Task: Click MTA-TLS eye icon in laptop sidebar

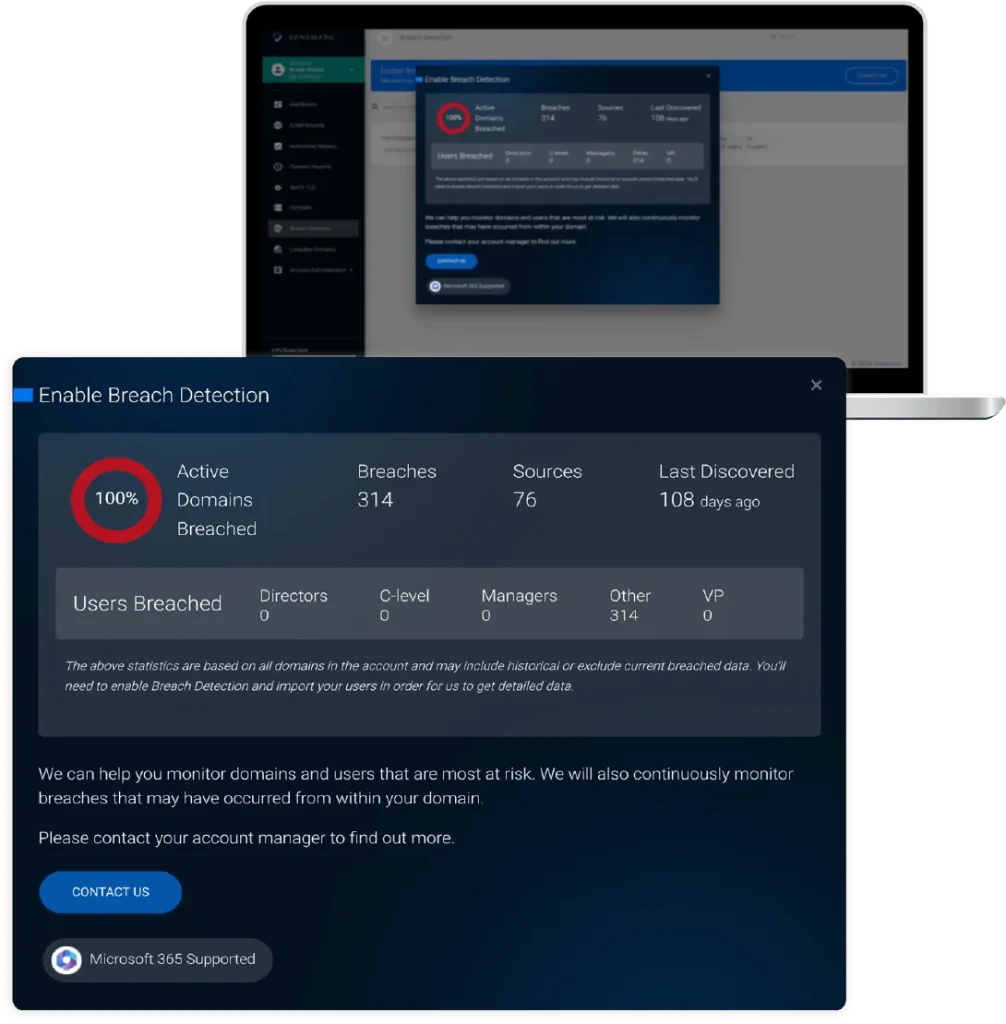Action: pos(278,187)
